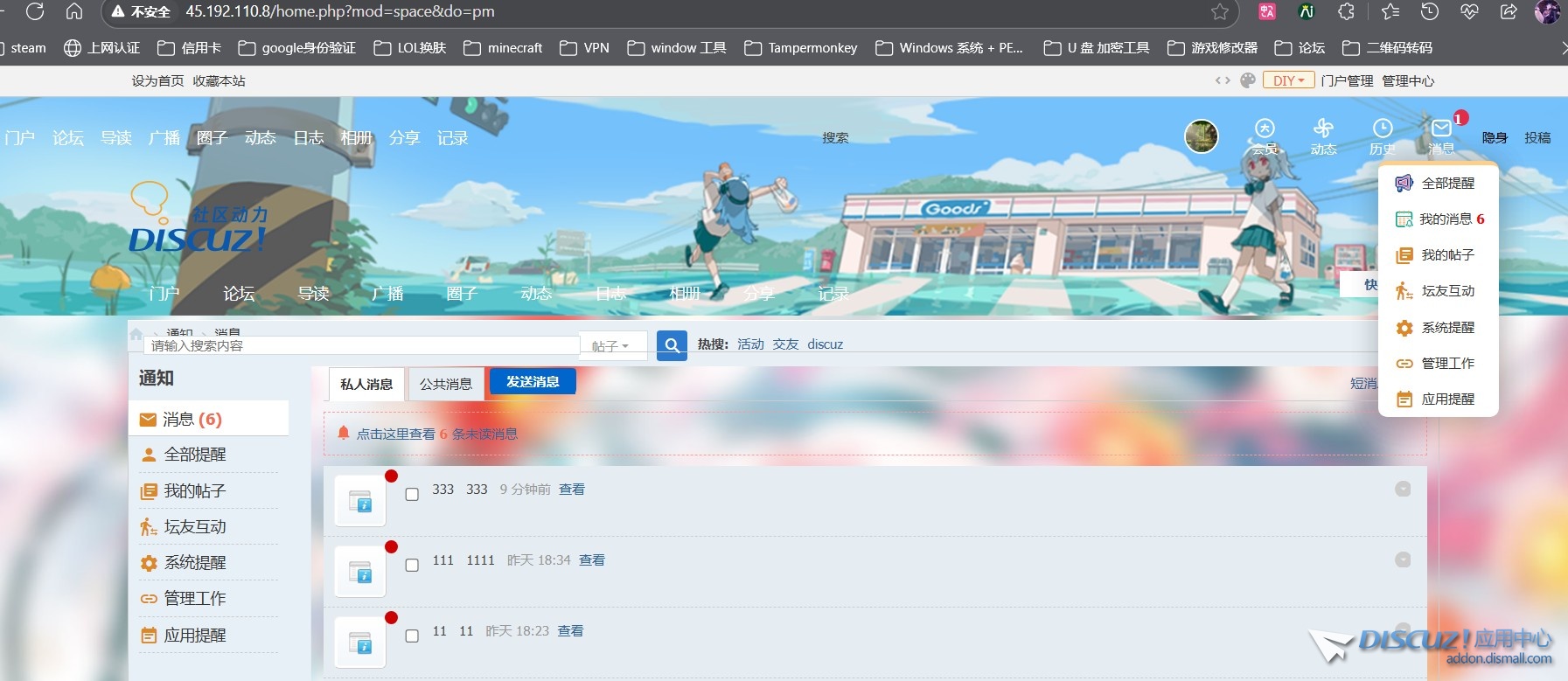Expand options arrow on the 111 message row
The height and width of the screenshot is (681, 1568).
pyautogui.click(x=1403, y=559)
